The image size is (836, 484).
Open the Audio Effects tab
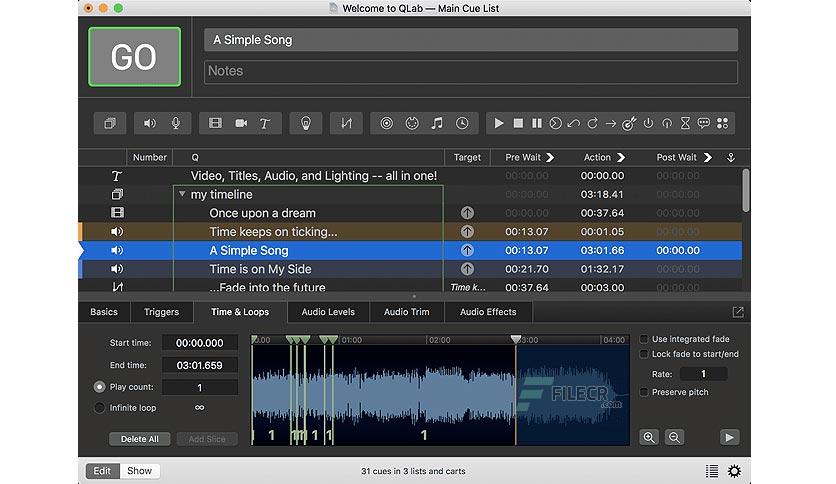[x=488, y=312]
